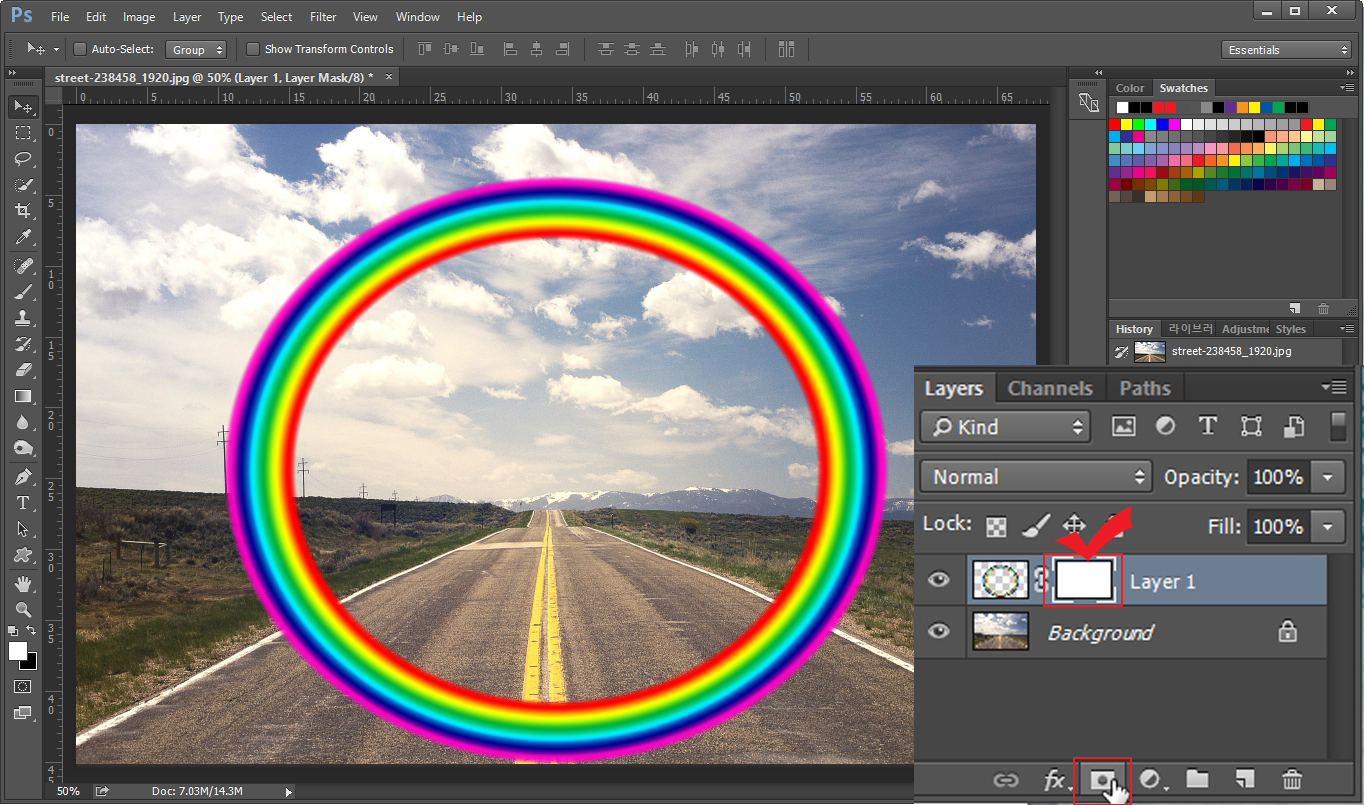1364x805 pixels.
Task: Select the Quick Selection tool
Action: click(x=23, y=184)
